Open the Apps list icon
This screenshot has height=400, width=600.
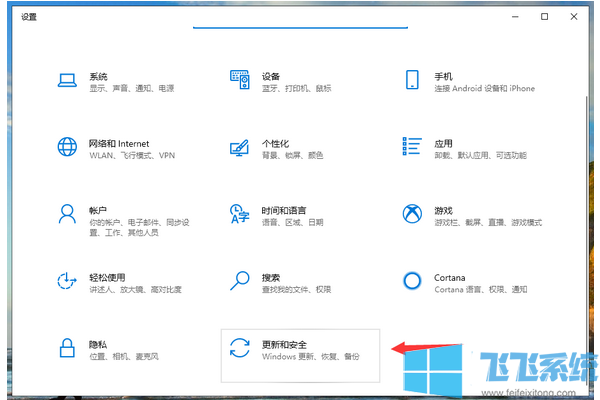coord(412,146)
